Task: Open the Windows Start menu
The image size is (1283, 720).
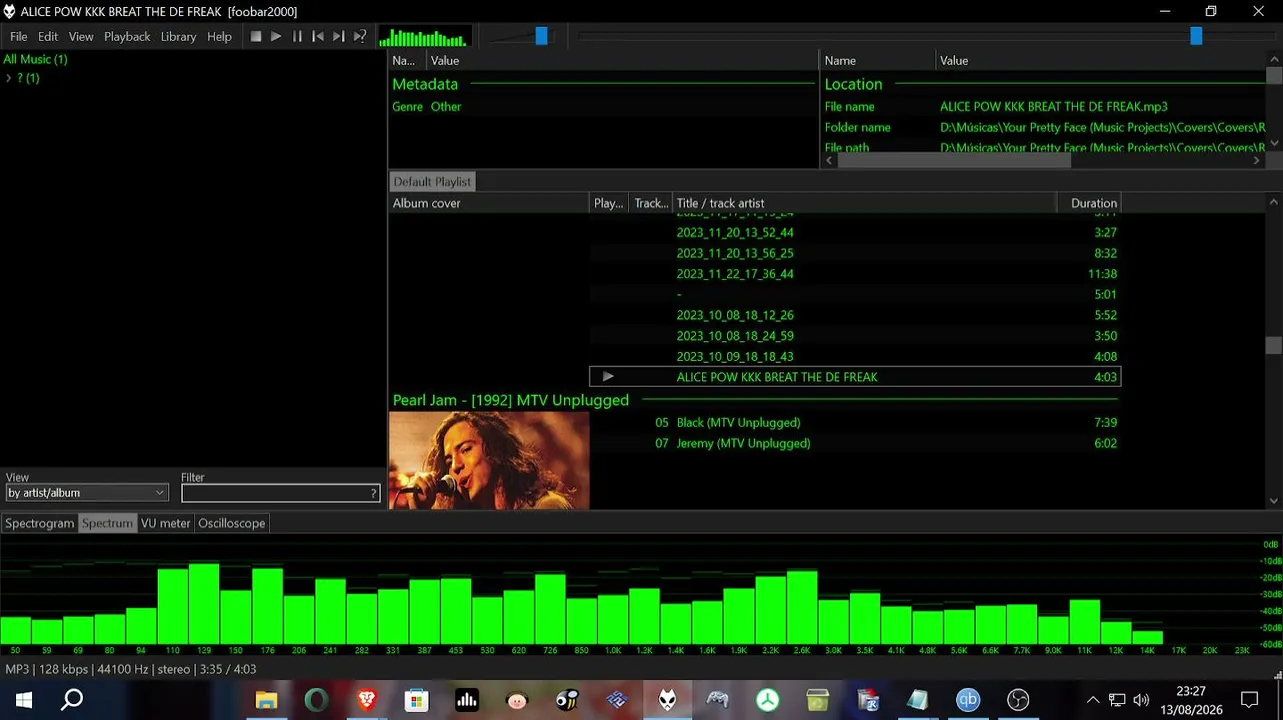Action: tap(24, 700)
